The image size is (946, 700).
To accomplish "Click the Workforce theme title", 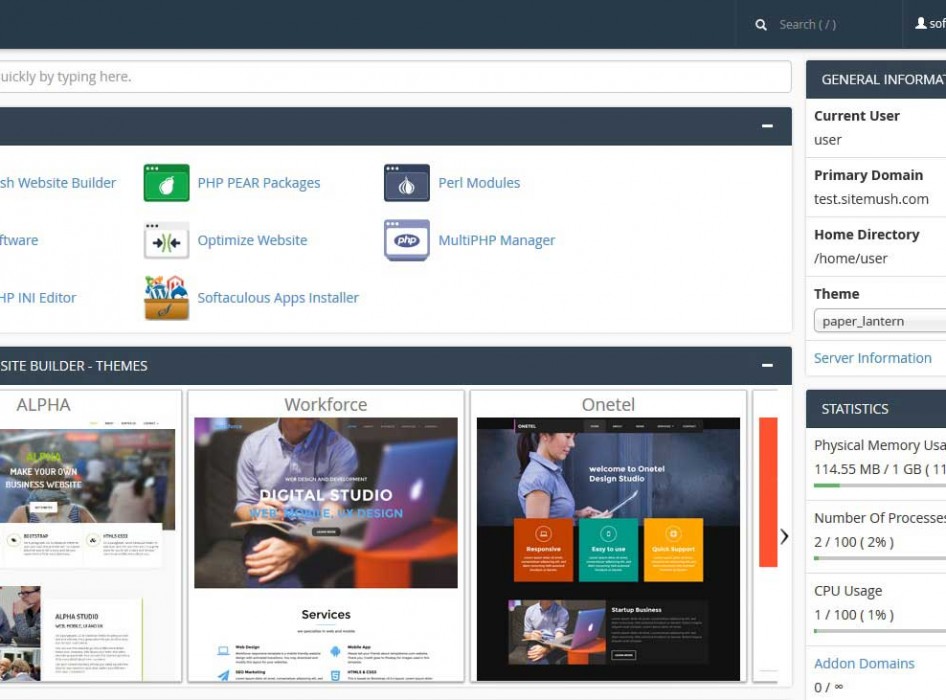I will click(x=326, y=404).
